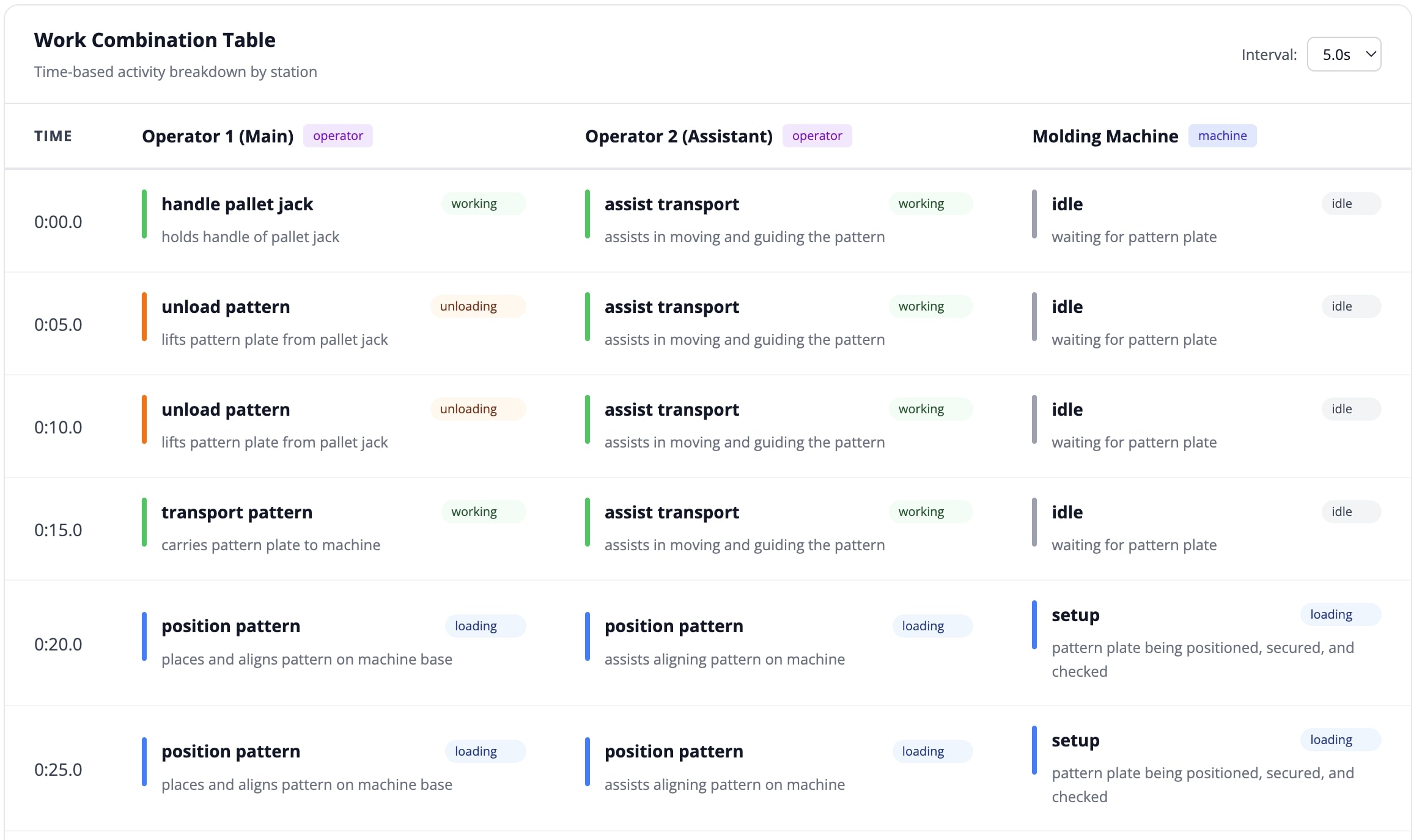This screenshot has height=840, width=1422.
Task: Click the Operator 1 (Main) column header
Action: [218, 136]
